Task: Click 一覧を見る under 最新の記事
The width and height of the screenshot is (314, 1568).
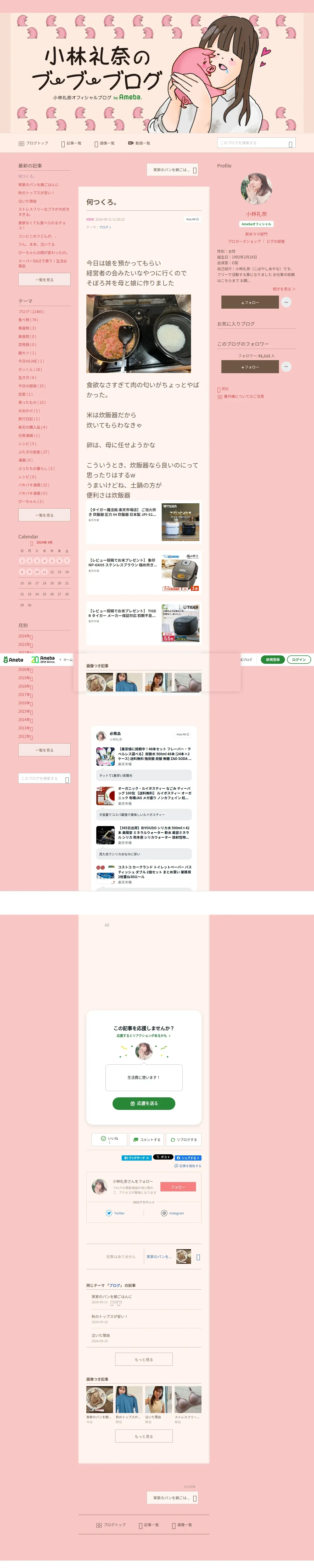Action: click(44, 279)
